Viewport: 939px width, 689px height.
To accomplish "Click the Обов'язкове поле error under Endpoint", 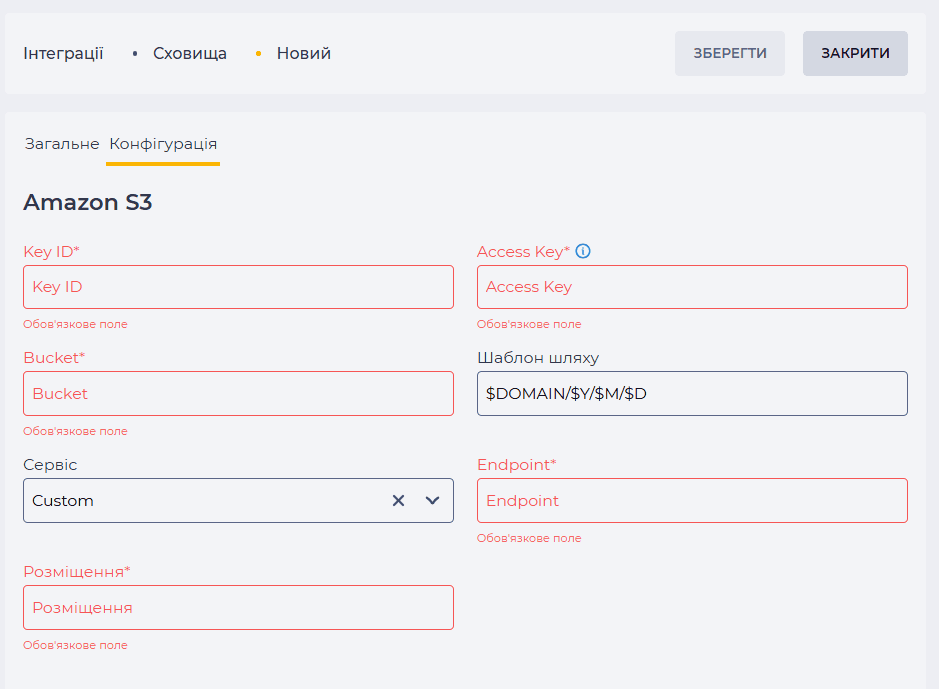I will point(529,539).
